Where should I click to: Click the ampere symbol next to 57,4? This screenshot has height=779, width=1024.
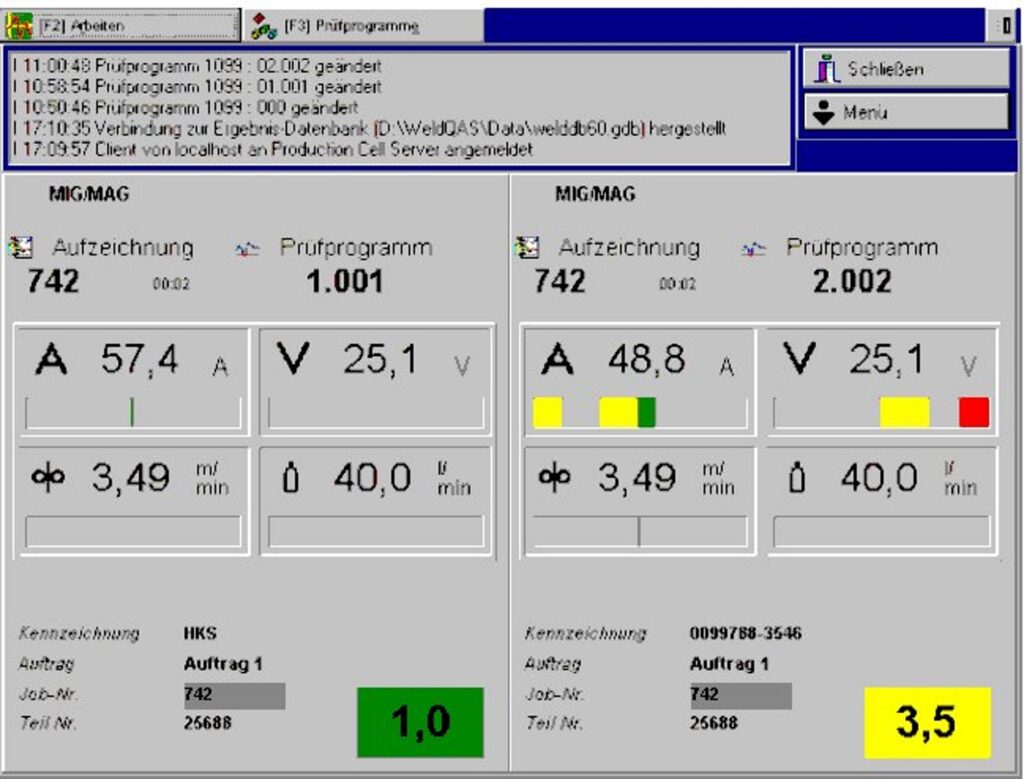[51, 361]
